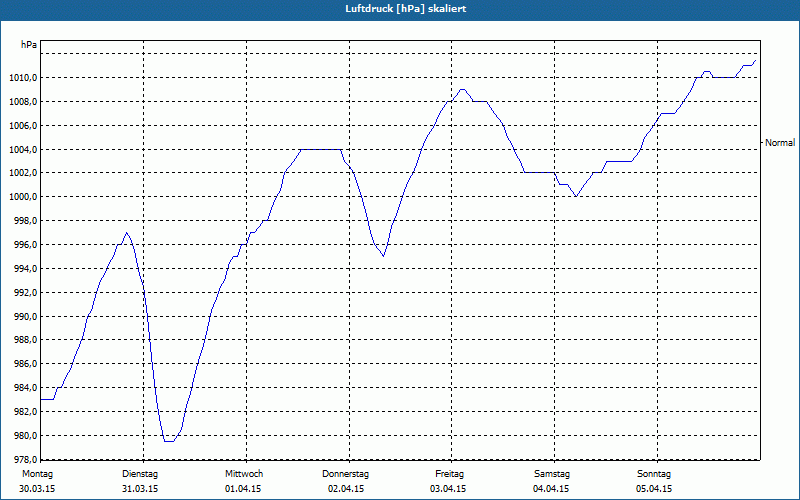Screen dimensions: 800x500
Task: Click the 990,0 axis value
Action: pyautogui.click(x=25, y=316)
